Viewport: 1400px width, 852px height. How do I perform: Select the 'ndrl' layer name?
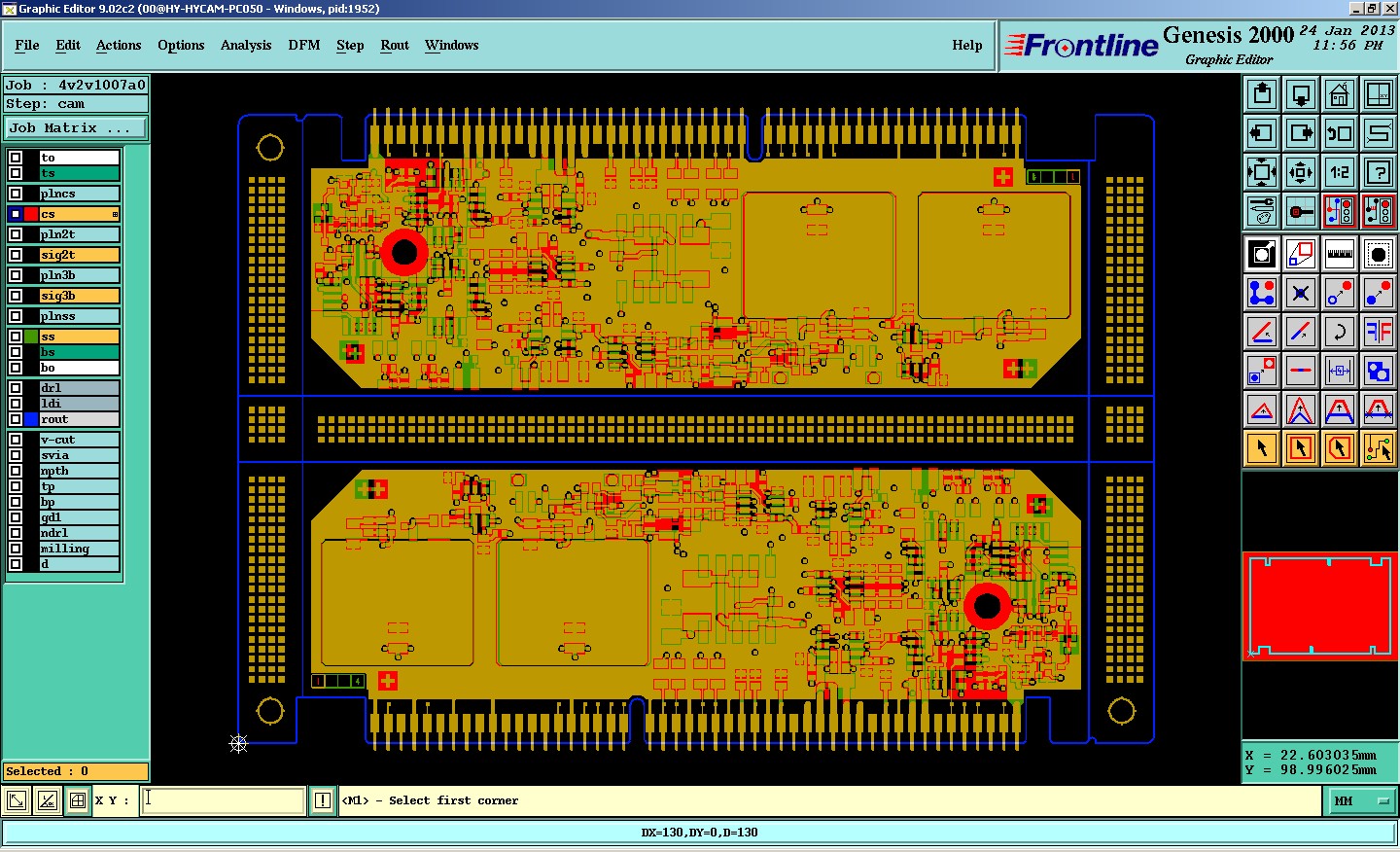pos(79,533)
